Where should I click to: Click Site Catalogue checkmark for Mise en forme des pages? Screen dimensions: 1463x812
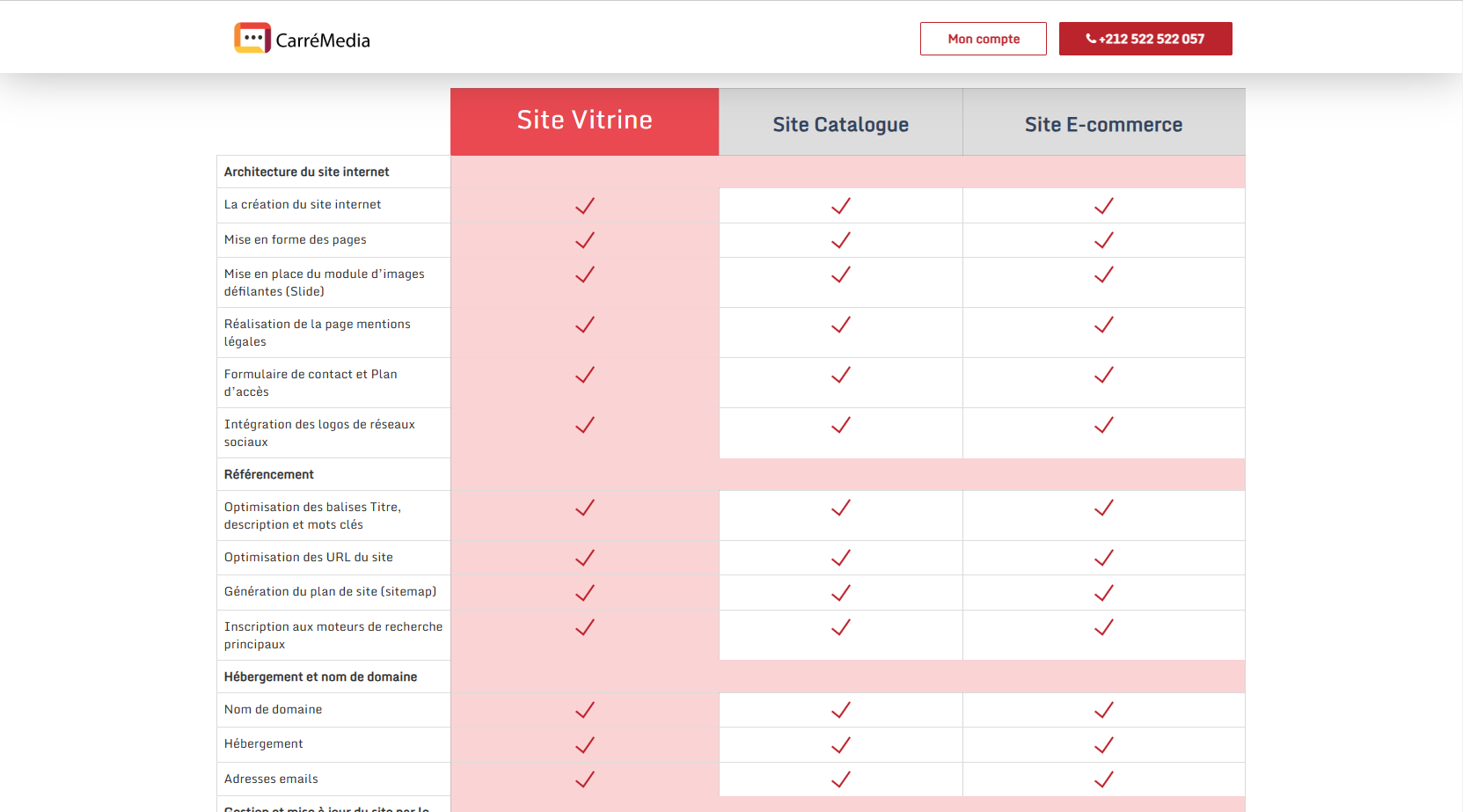coord(841,240)
